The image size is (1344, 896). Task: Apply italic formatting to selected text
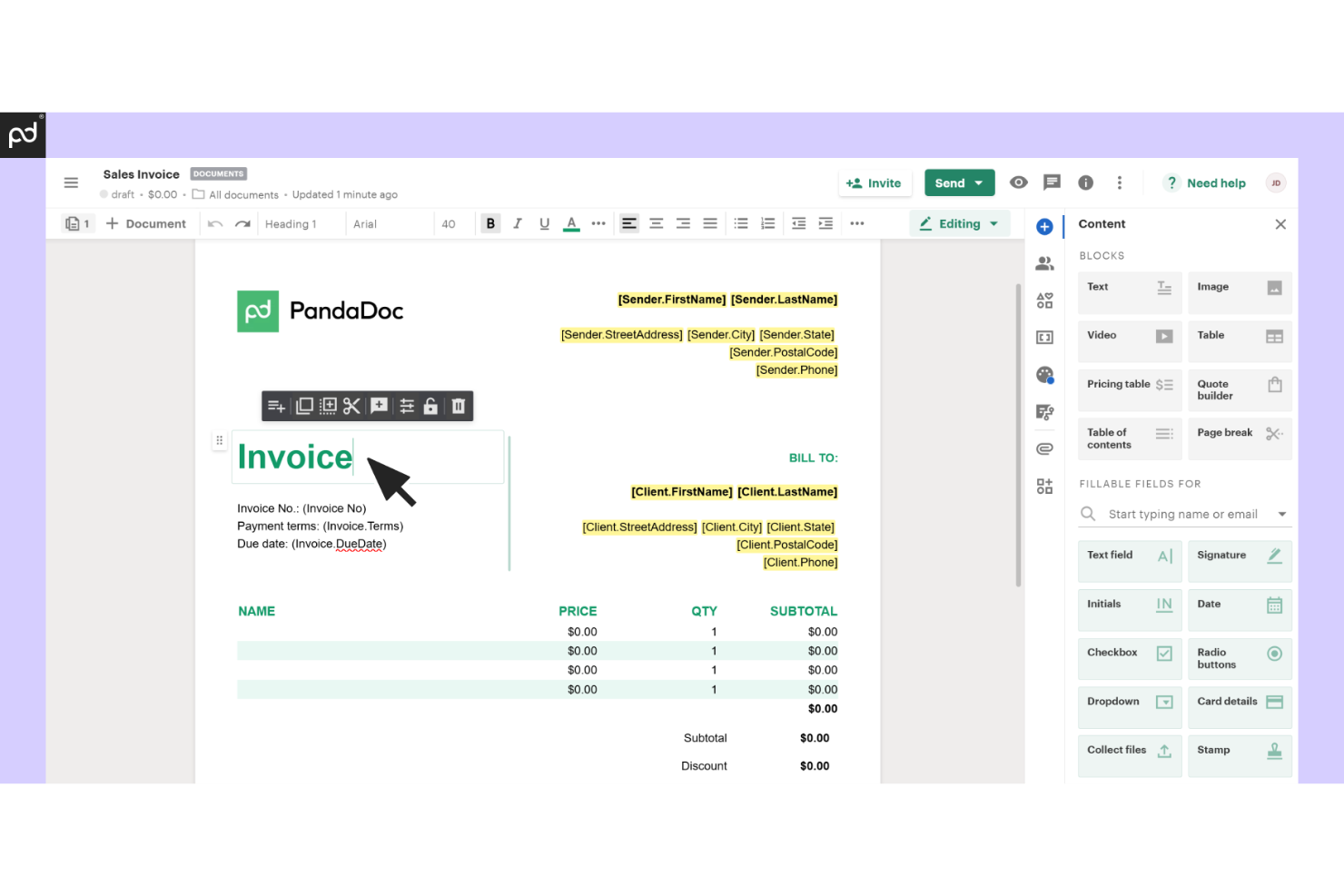(x=518, y=222)
